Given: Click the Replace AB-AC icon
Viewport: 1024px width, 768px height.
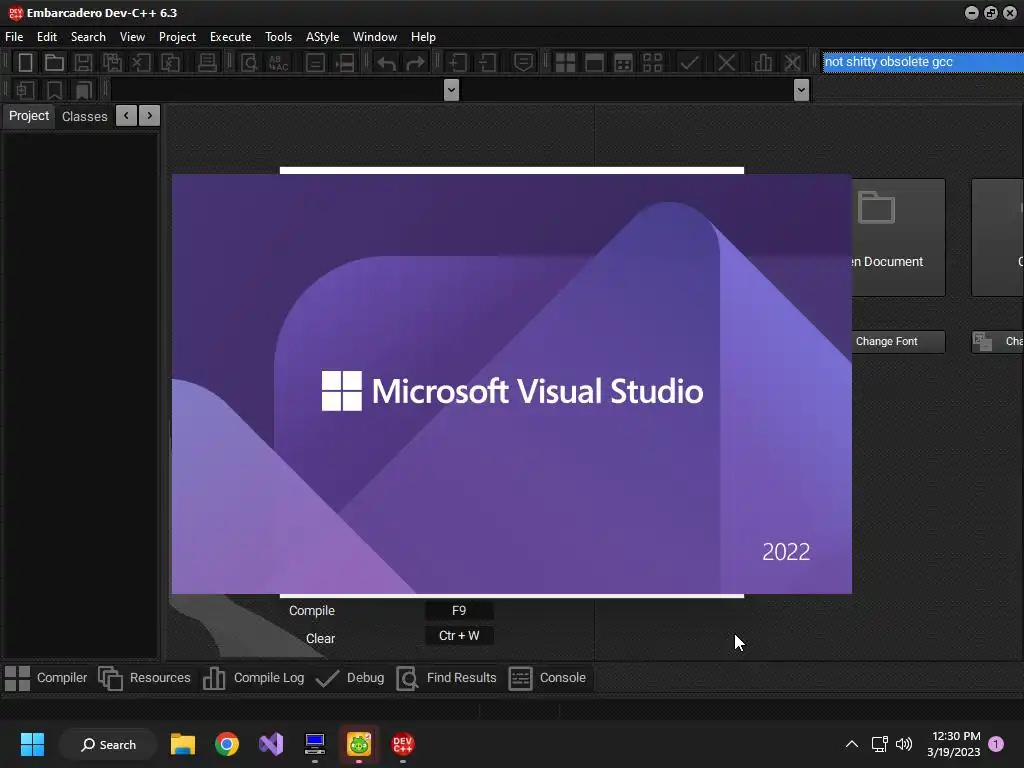Looking at the screenshot, I should (279, 63).
